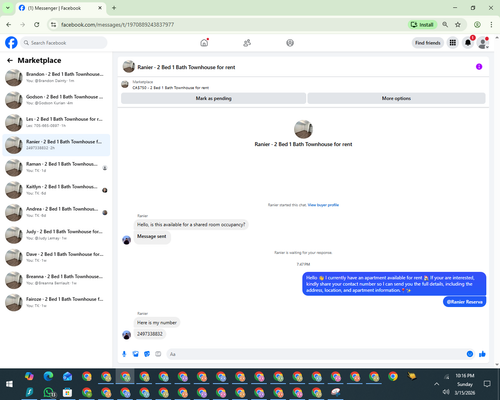Viewport: 500px width, 400px height.
Task: Open the Chrome profile icon
Action: coord(477,24)
